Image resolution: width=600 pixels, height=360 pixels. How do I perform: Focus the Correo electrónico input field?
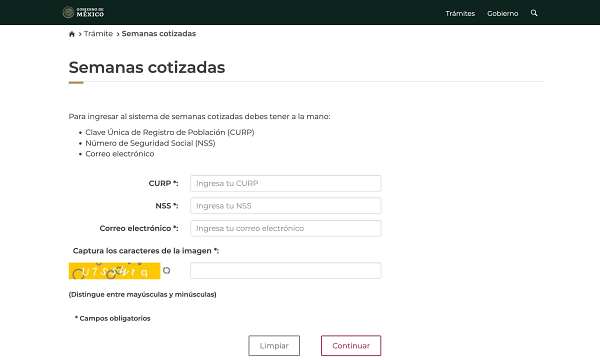point(286,228)
